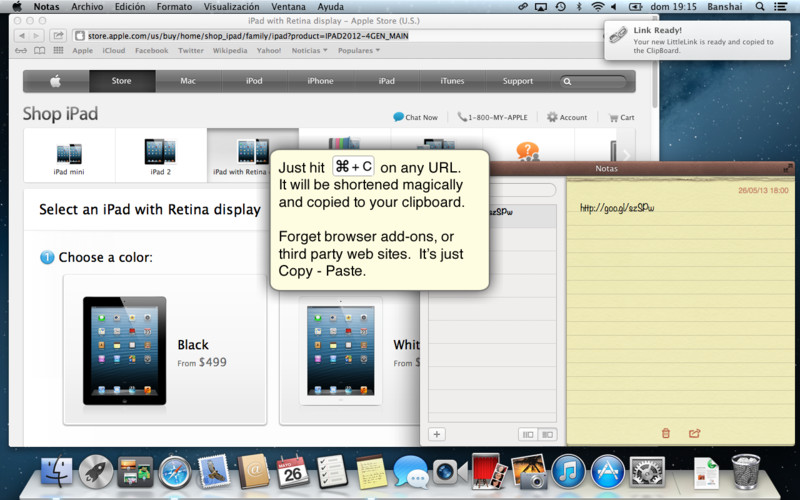Click the iCloud bookmark
The height and width of the screenshot is (500, 800).
(113, 51)
